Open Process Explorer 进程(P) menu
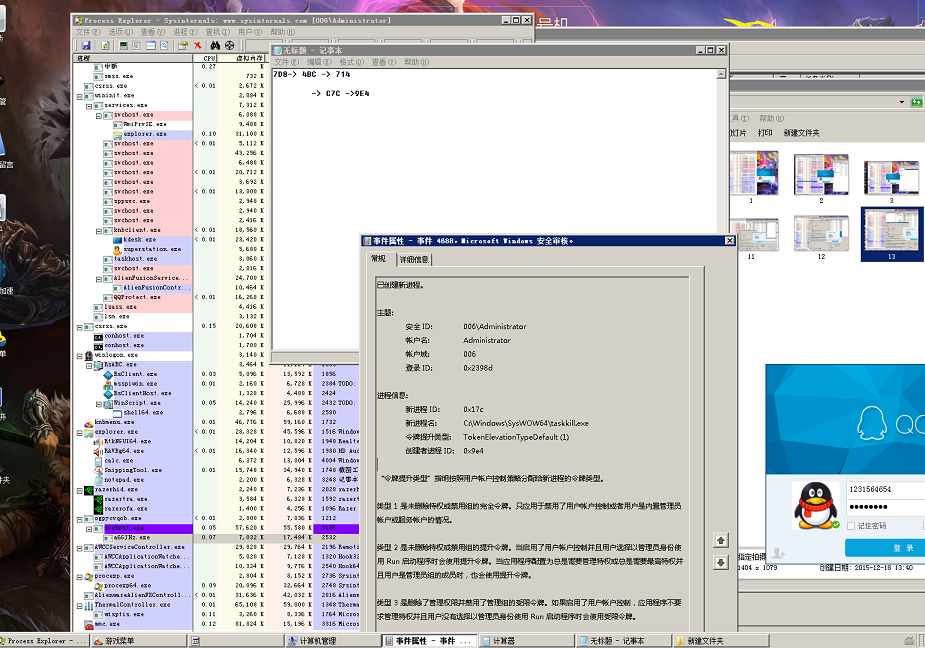The width and height of the screenshot is (925, 648). point(185,32)
